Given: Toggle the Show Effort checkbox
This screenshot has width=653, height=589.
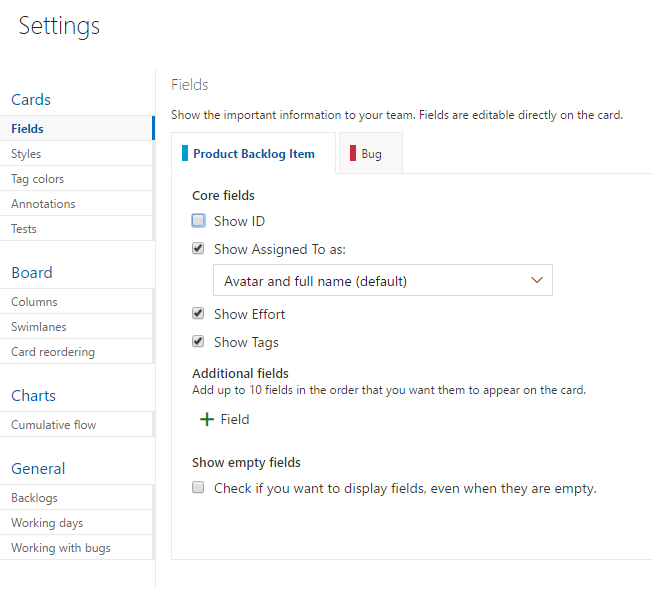Looking at the screenshot, I should point(198,313).
